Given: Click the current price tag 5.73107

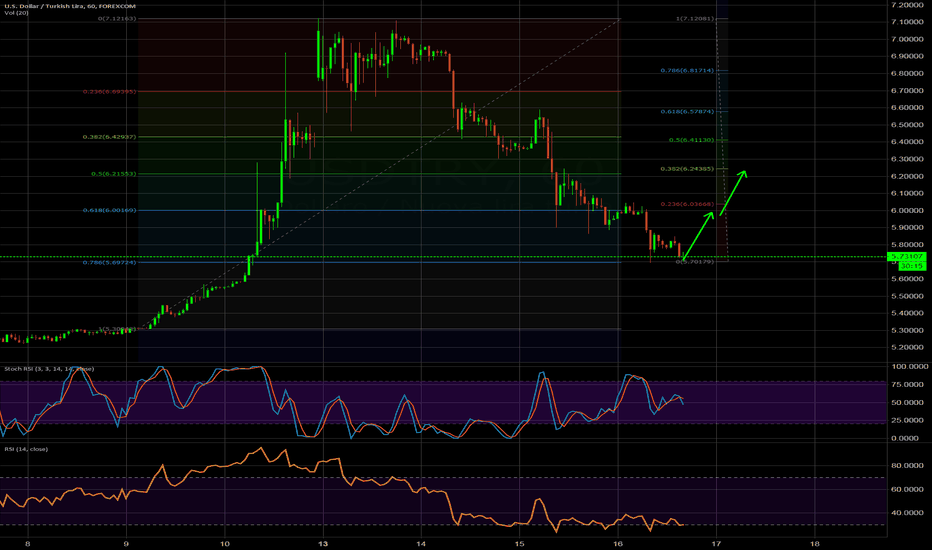Looking at the screenshot, I should click(906, 256).
